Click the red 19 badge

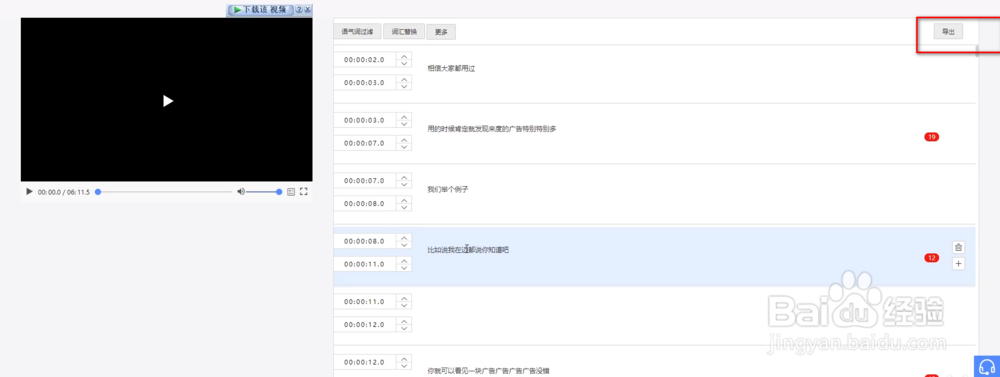pos(931,137)
